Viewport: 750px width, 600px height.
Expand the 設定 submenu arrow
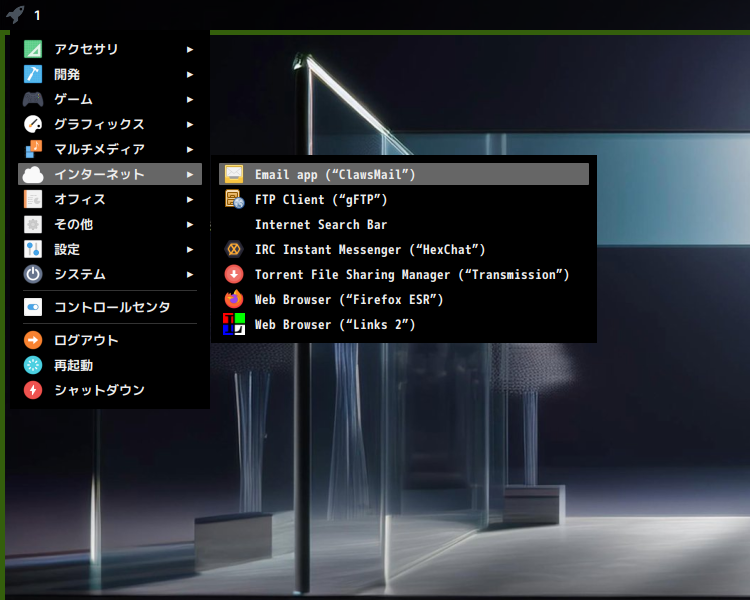point(190,249)
